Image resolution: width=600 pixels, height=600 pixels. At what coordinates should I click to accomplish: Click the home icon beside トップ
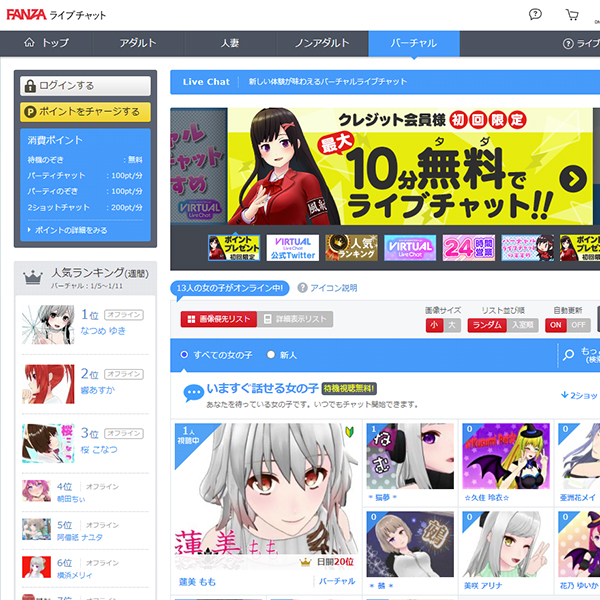[29, 42]
